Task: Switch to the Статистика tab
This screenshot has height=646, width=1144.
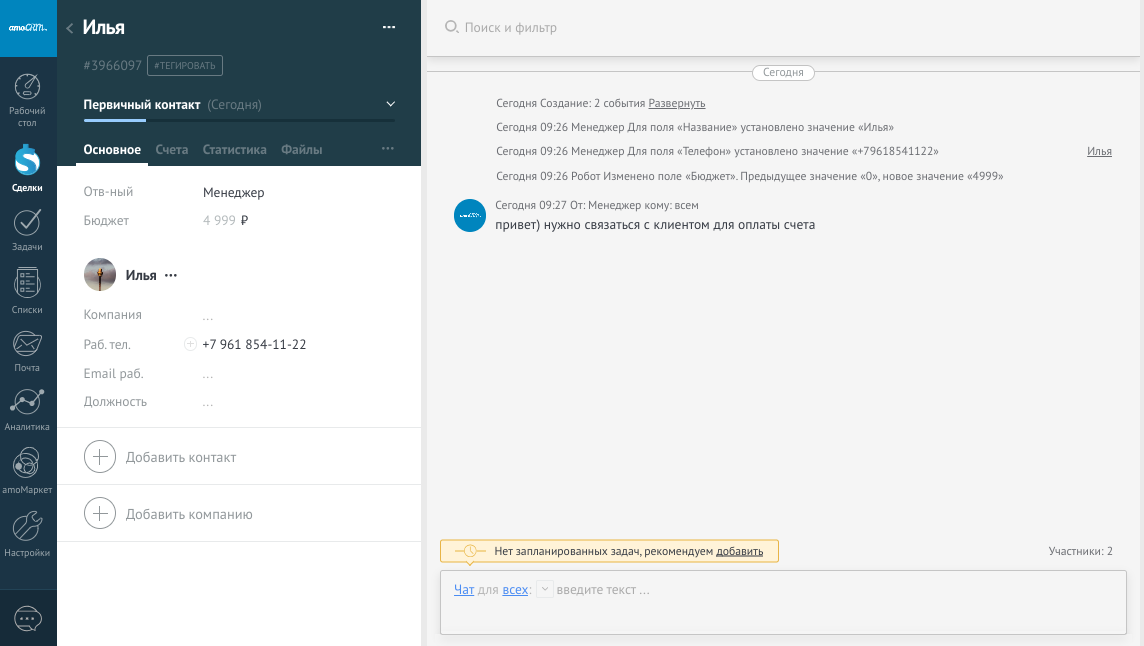Action: tap(234, 150)
